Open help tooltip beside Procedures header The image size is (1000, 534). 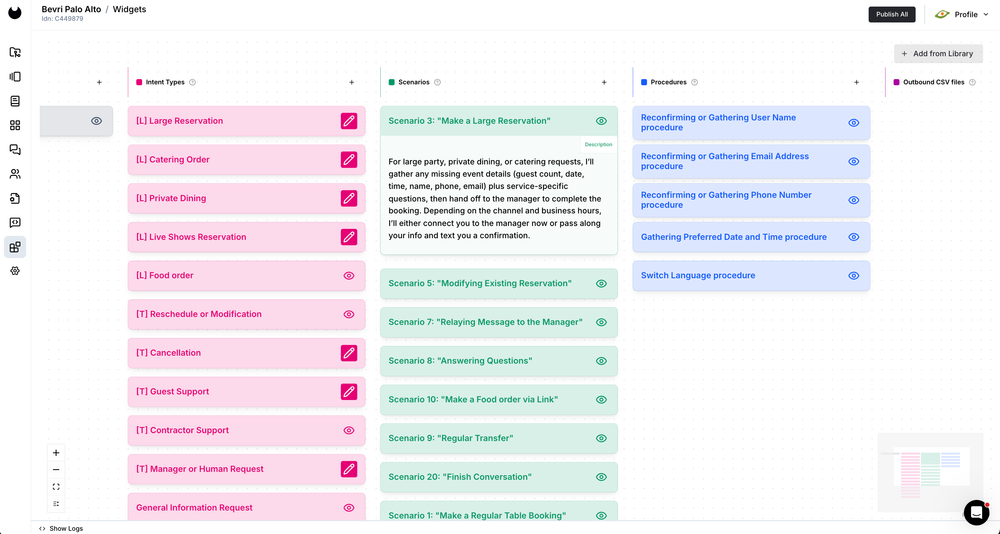click(695, 82)
